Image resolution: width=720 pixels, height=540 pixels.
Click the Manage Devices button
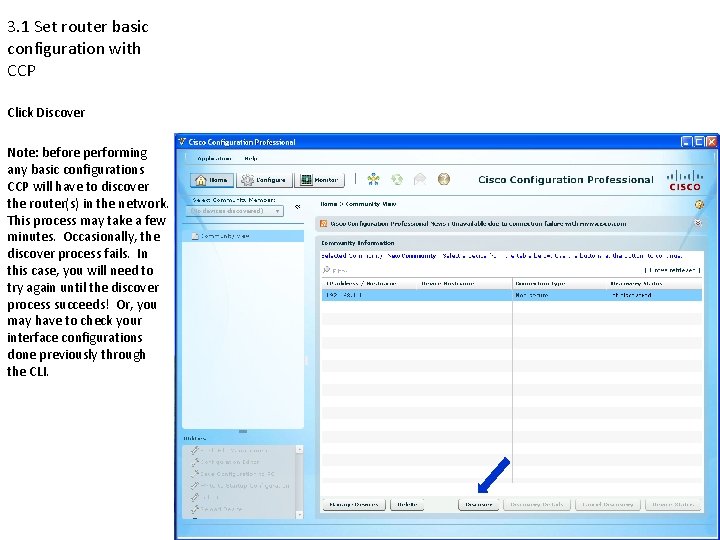pyautogui.click(x=354, y=505)
